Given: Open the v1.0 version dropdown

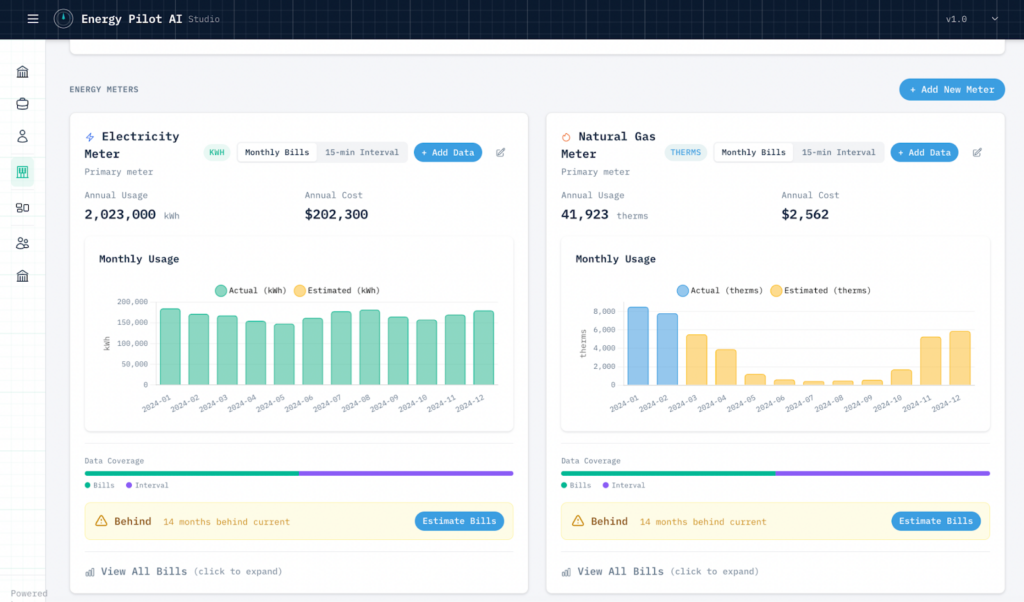Looking at the screenshot, I should pyautogui.click(x=972, y=19).
